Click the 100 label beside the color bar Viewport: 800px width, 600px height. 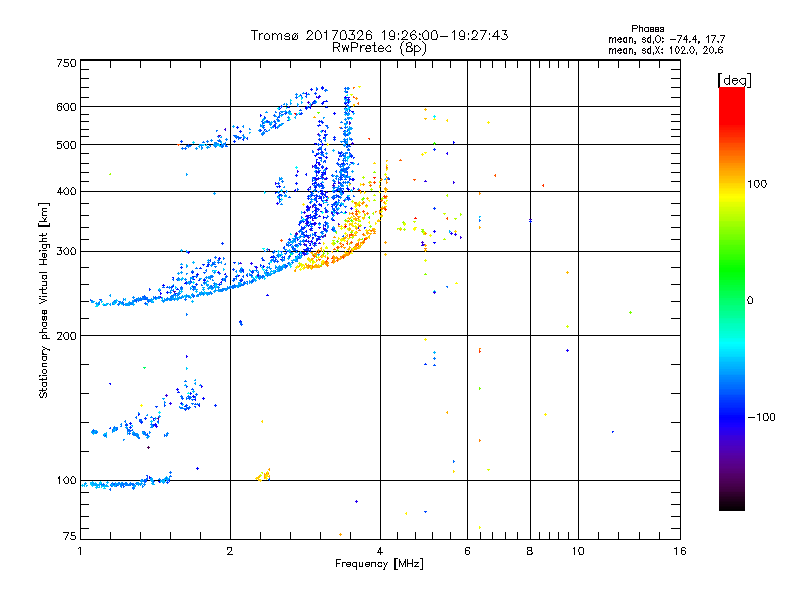pos(757,184)
